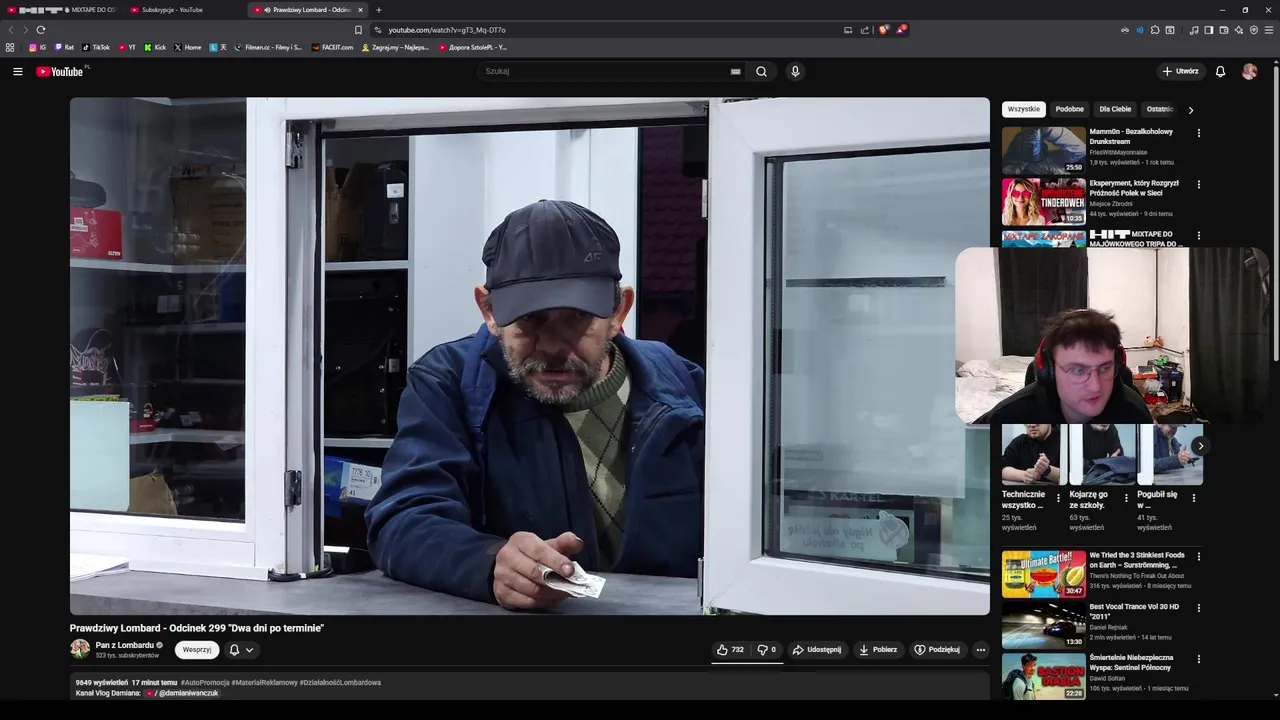Switch to Subskrypcje - YouTube tab
The image size is (1280, 720).
pyautogui.click(x=172, y=10)
